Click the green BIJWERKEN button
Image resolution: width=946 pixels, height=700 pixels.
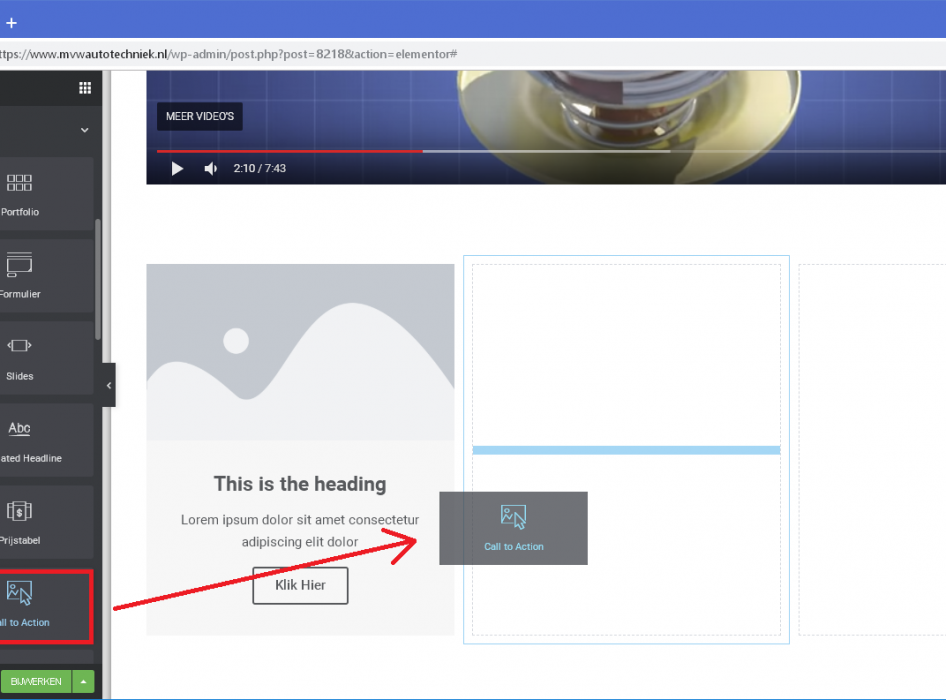(x=36, y=681)
